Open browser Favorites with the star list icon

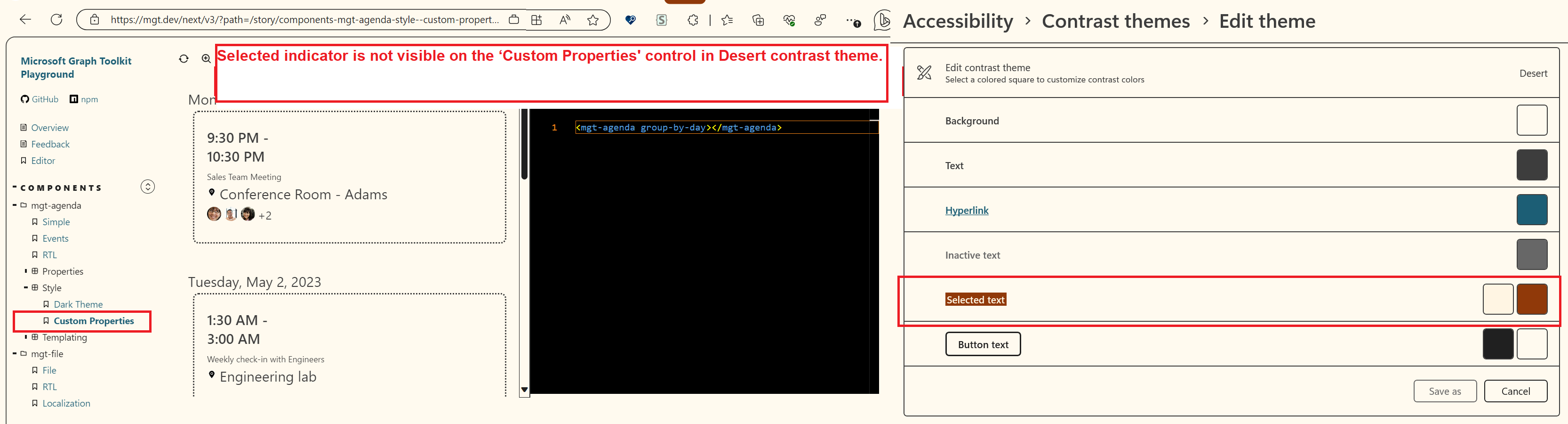(726, 20)
